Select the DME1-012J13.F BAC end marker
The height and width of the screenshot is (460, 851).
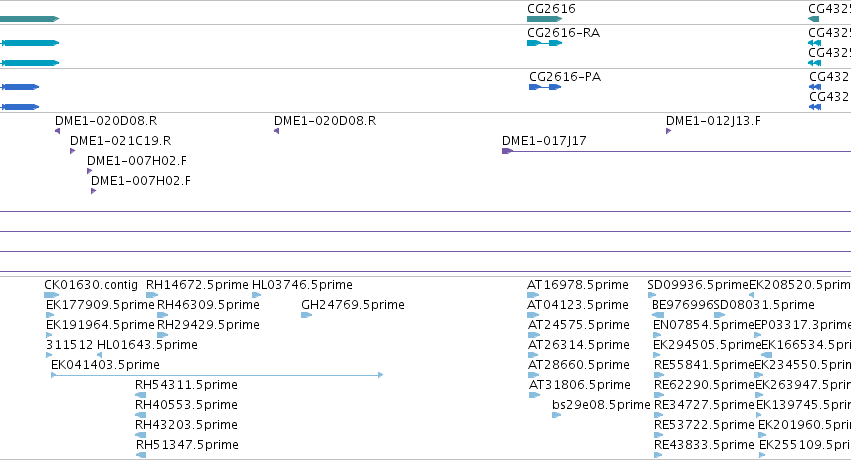[669, 131]
